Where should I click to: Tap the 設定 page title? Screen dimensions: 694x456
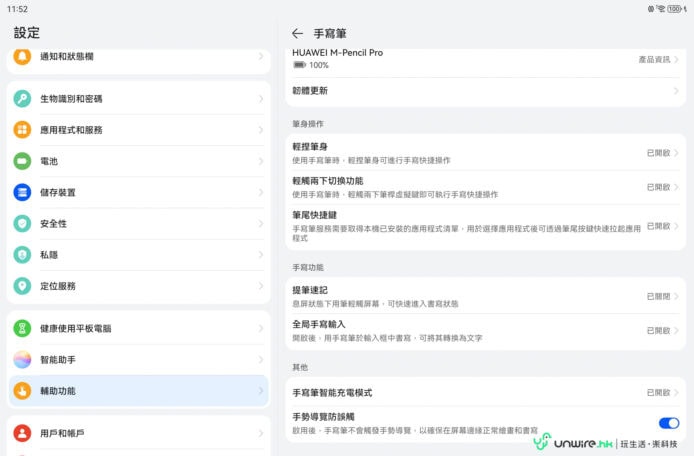tap(27, 33)
